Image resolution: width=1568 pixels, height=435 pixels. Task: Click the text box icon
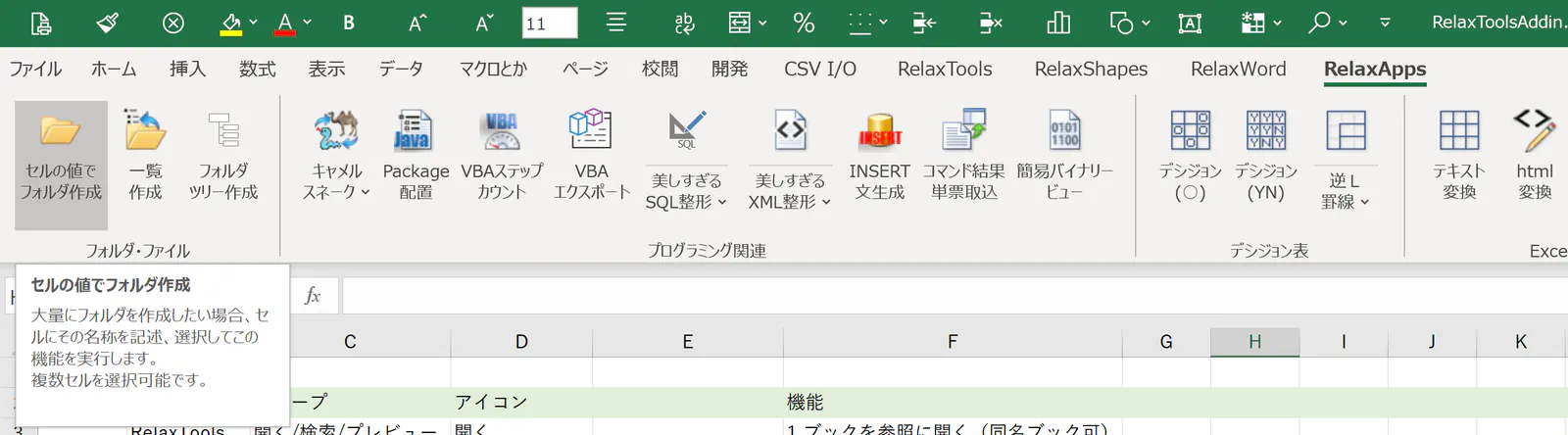tap(1190, 23)
